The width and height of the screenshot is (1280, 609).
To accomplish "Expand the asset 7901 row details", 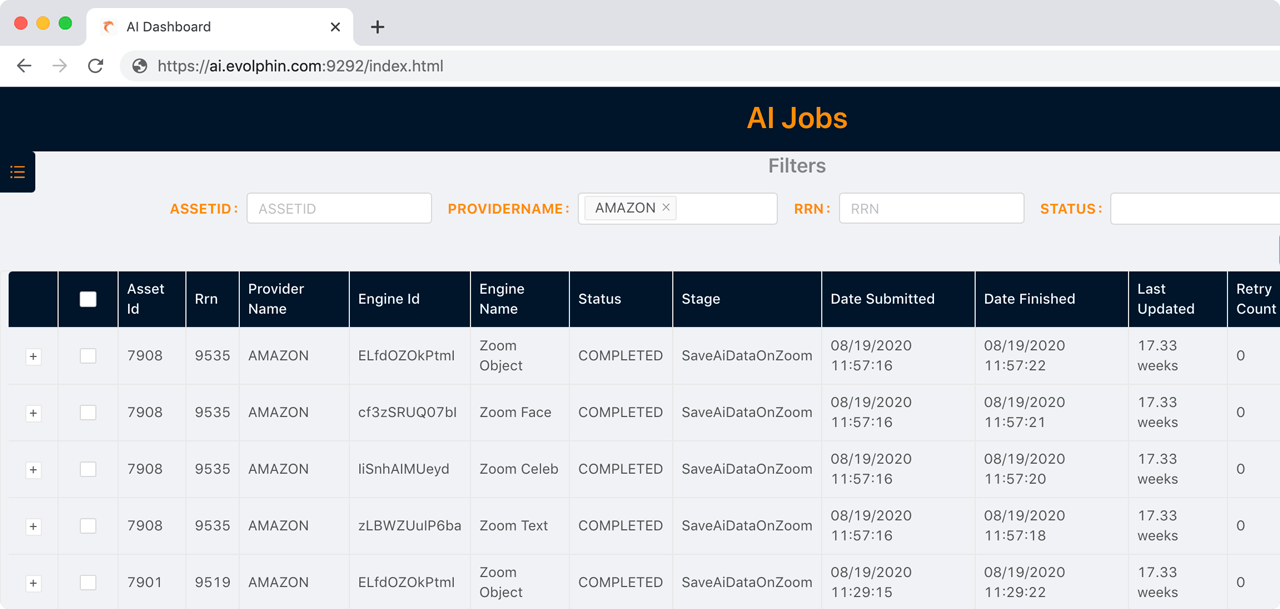I will (x=33, y=583).
